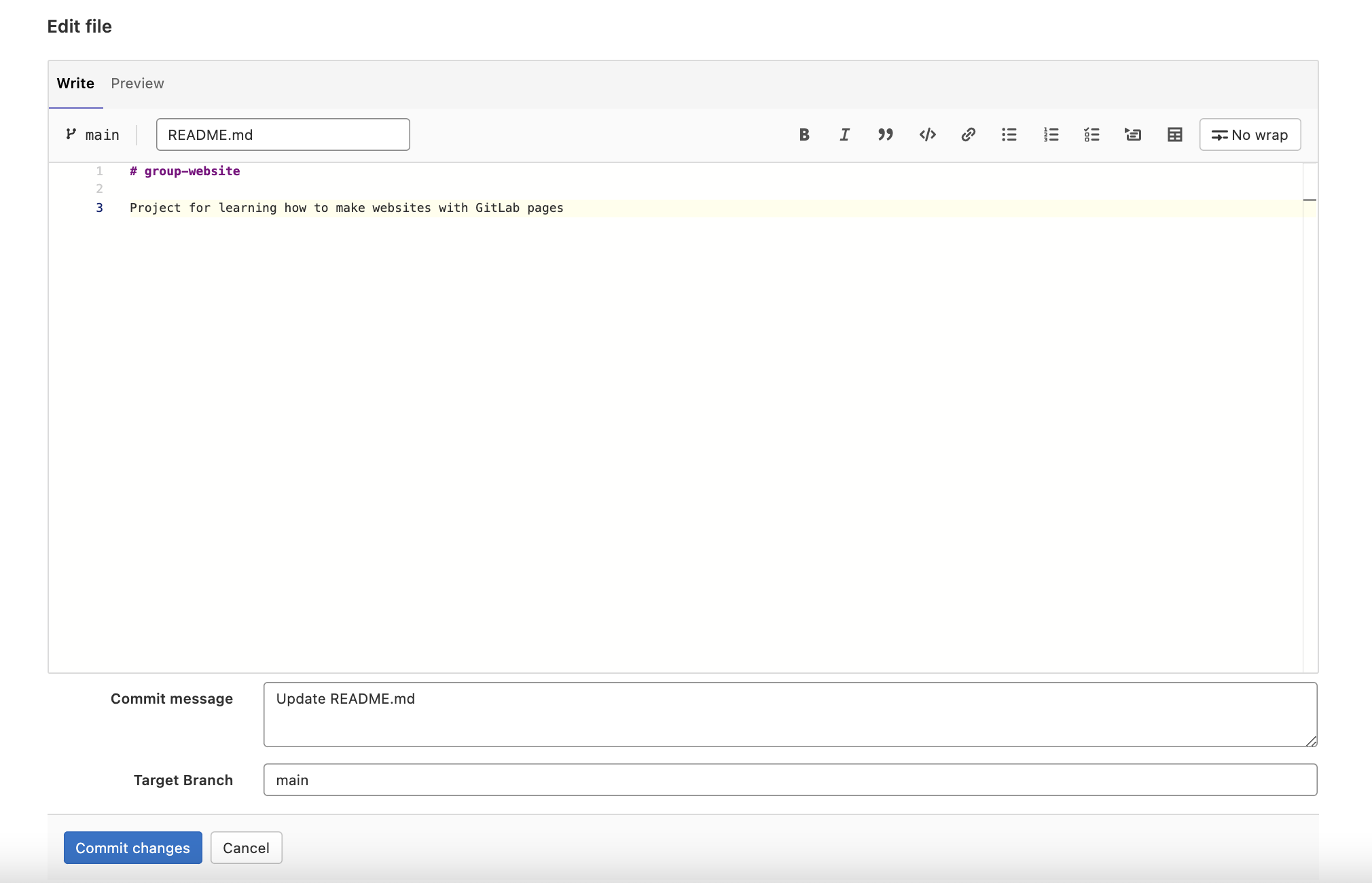Screen dimensions: 1372x883
Task: Toggle the No wrap setting
Action: (1249, 134)
